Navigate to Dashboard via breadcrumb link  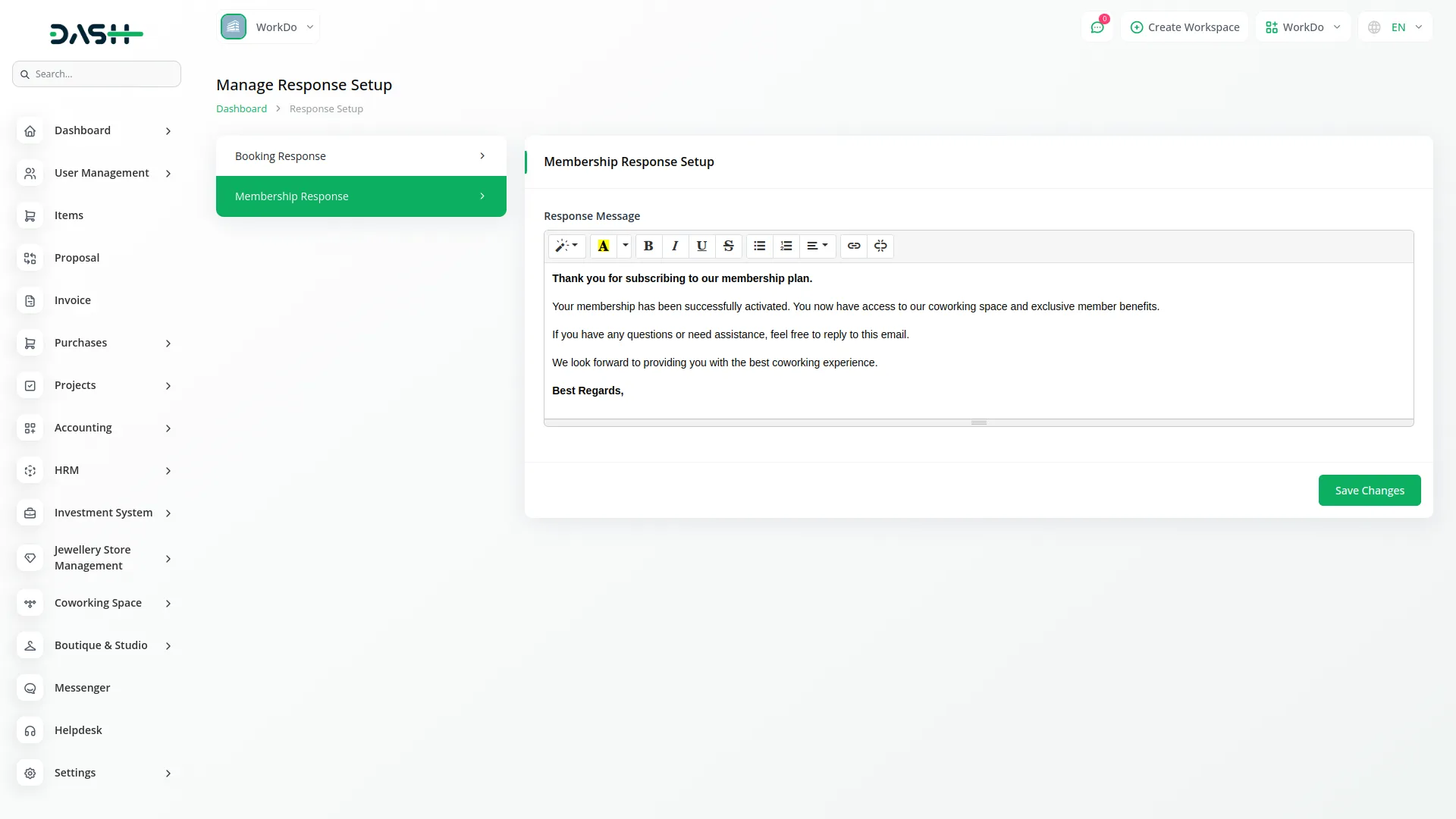pyautogui.click(x=240, y=108)
